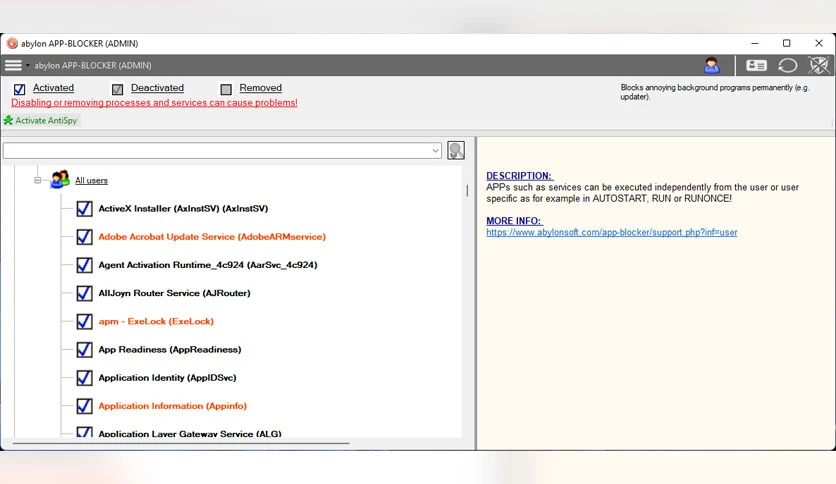Screen dimensions: 836x484
Task: Uncheck apm - ExeLock checkbox
Action: pos(84,321)
